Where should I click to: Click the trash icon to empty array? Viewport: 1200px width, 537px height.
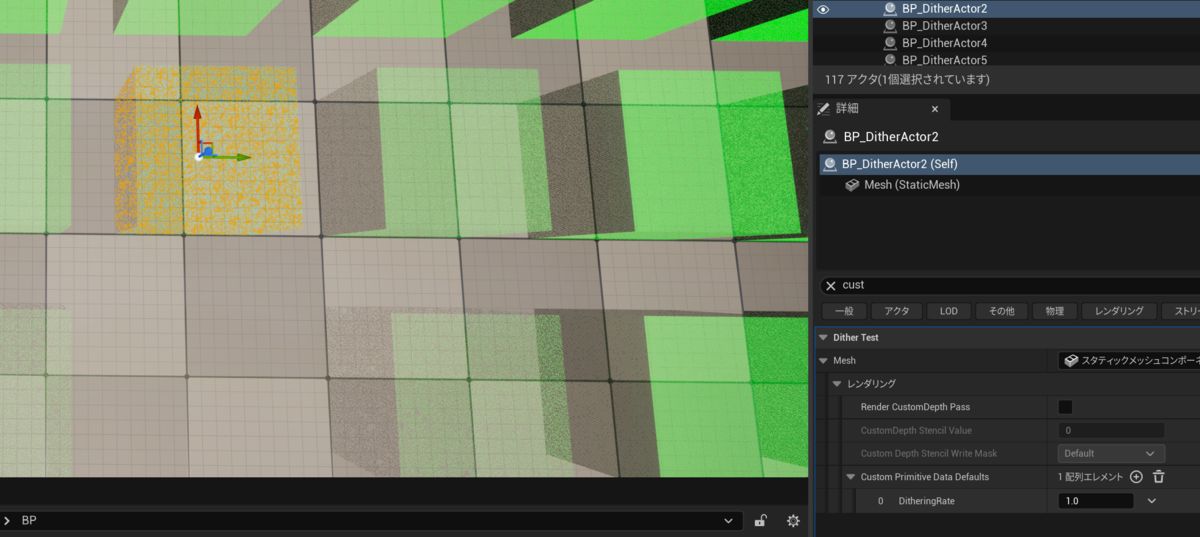tap(1158, 477)
